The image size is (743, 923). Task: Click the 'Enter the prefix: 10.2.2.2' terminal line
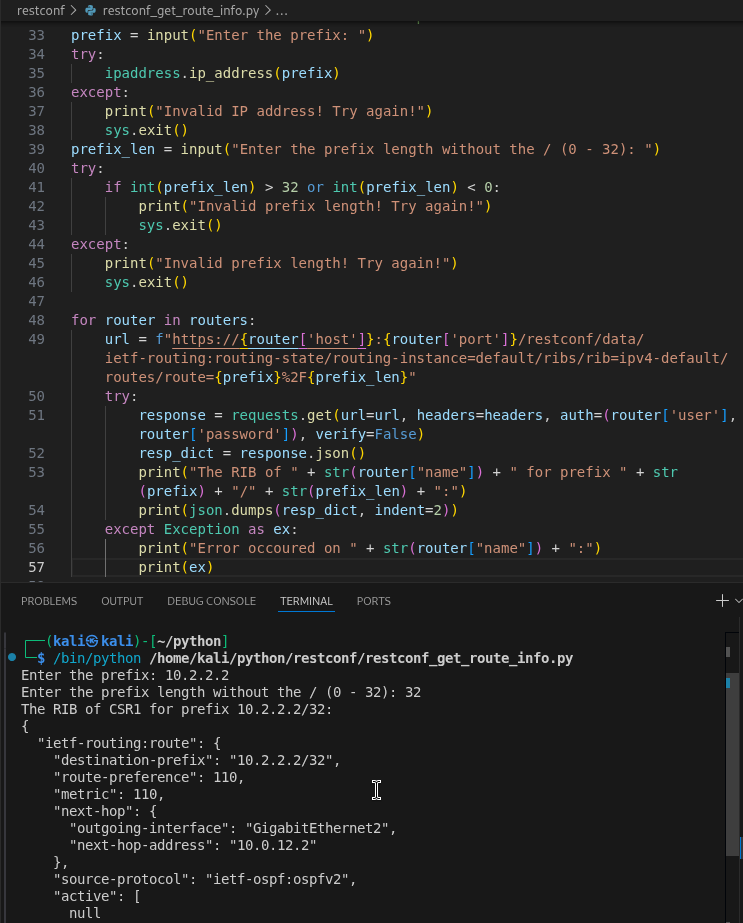coord(125,675)
